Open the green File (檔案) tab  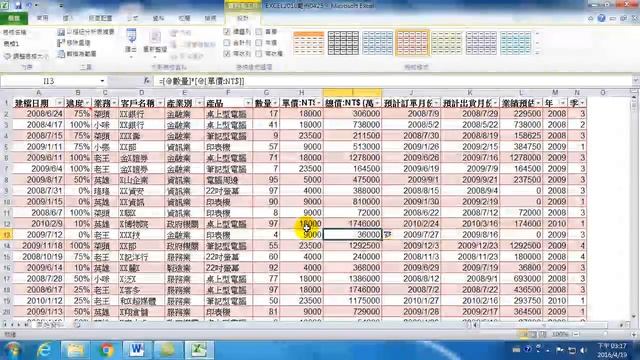[x=14, y=18]
